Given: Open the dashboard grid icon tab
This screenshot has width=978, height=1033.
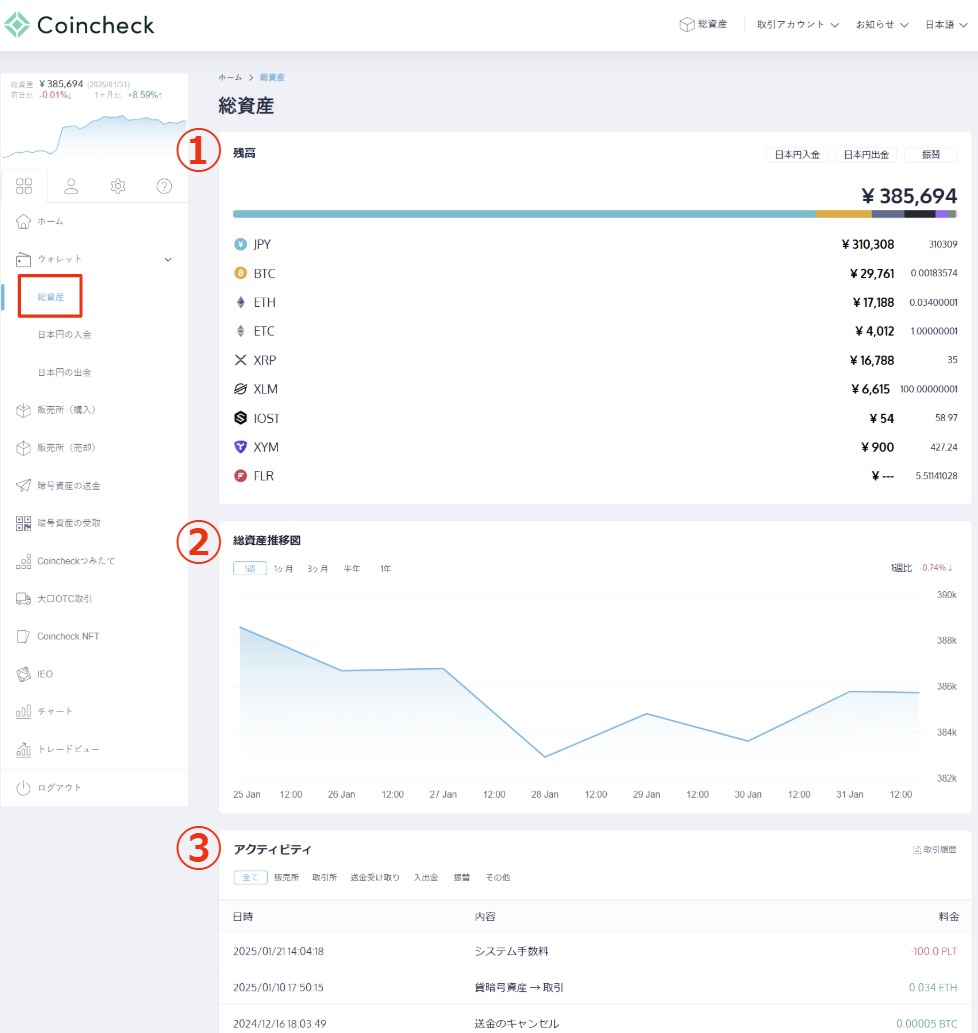Looking at the screenshot, I should tap(24, 186).
